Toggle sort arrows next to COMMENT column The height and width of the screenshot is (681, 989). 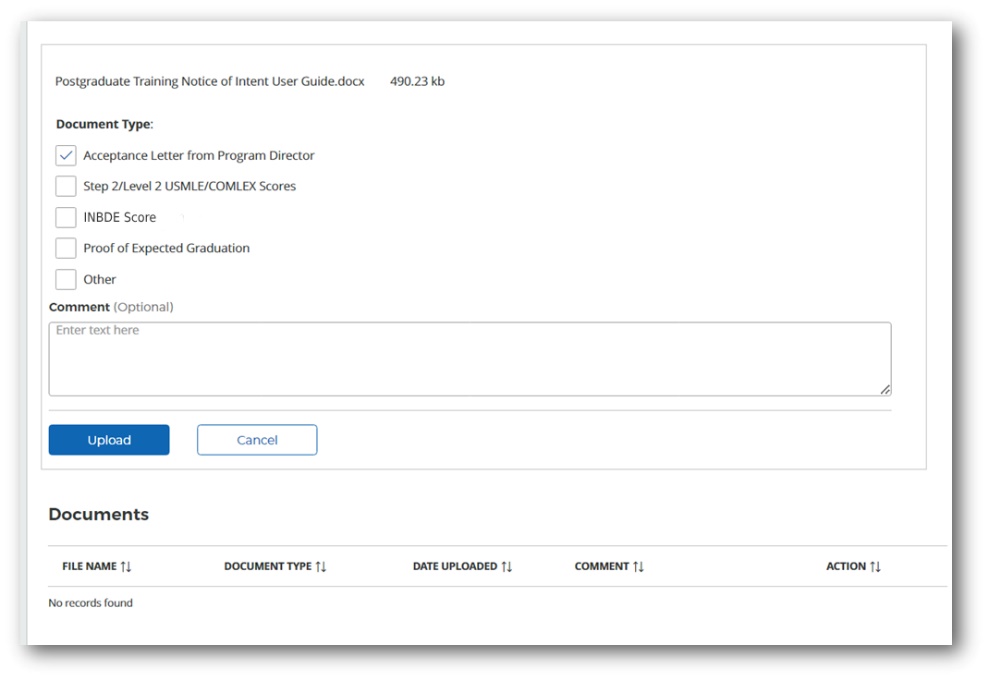639,567
